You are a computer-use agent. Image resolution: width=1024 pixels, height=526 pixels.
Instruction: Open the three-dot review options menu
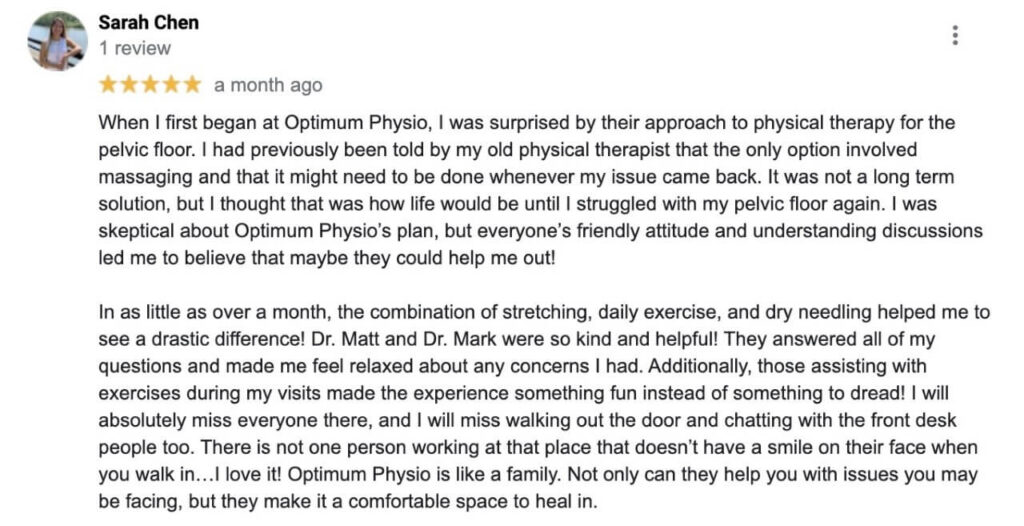956,35
